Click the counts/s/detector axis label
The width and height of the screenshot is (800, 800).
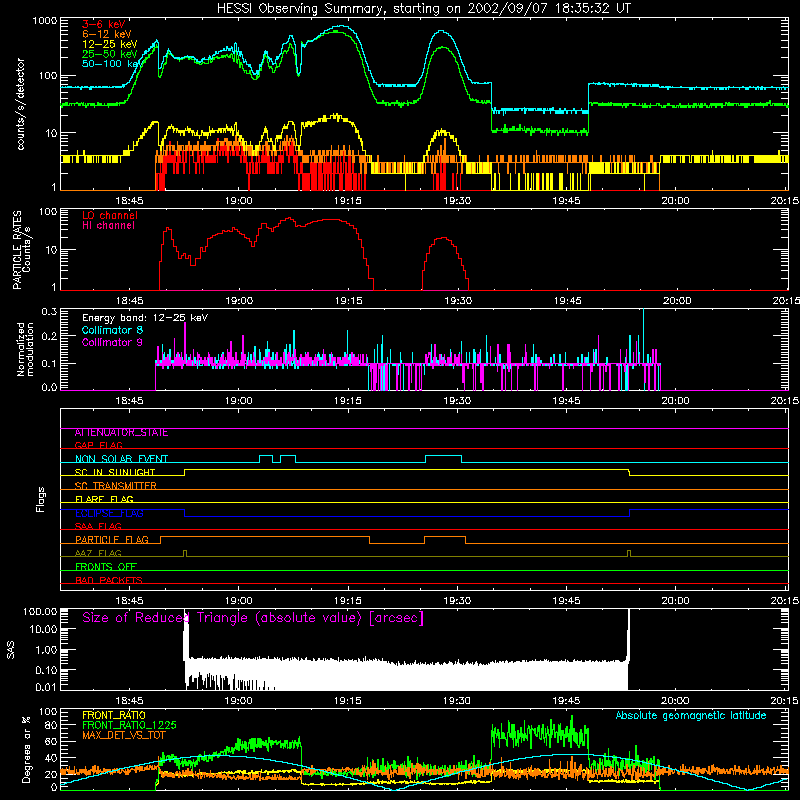(x=20, y=104)
